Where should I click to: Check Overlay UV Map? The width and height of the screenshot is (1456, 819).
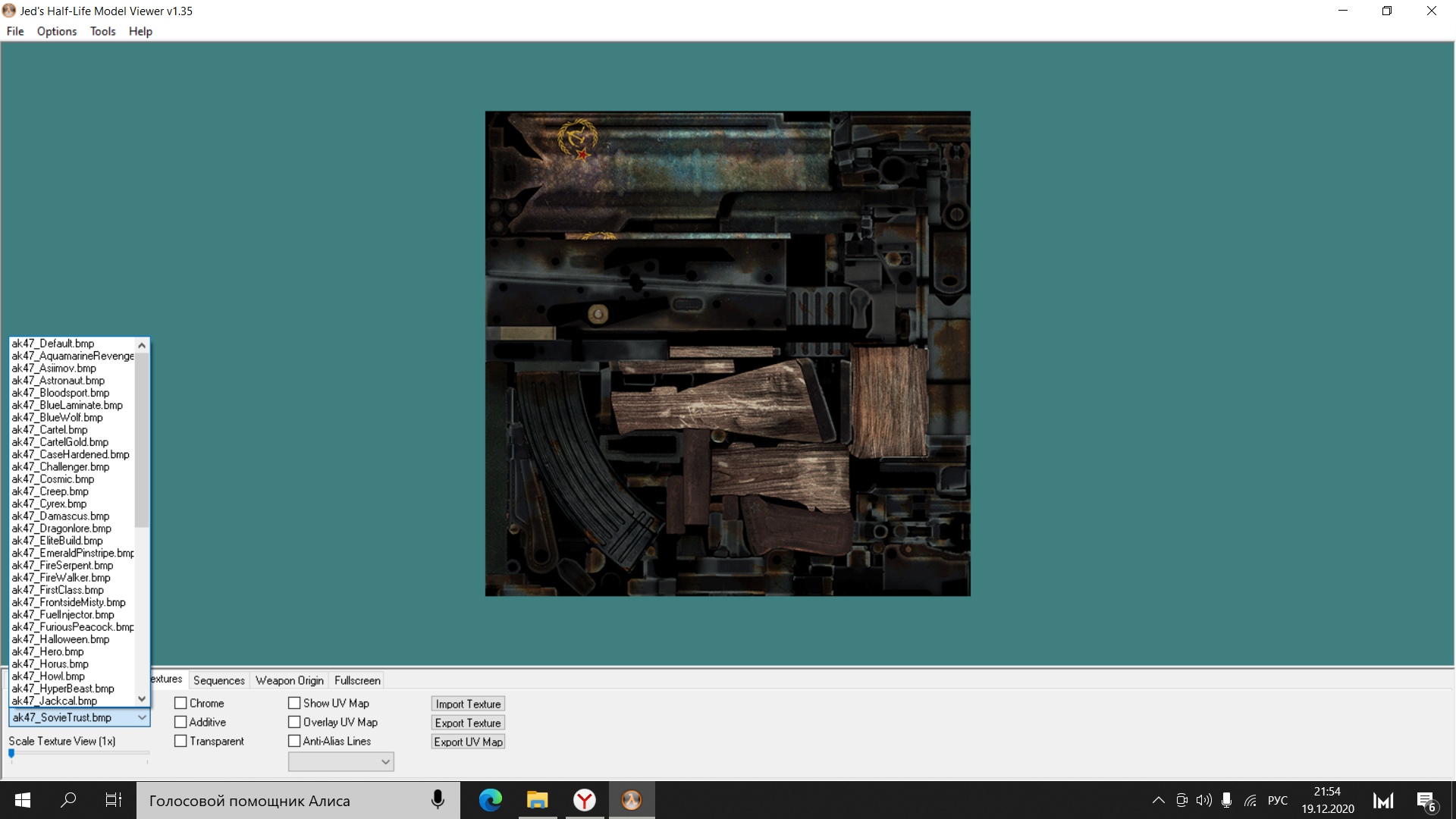click(294, 722)
